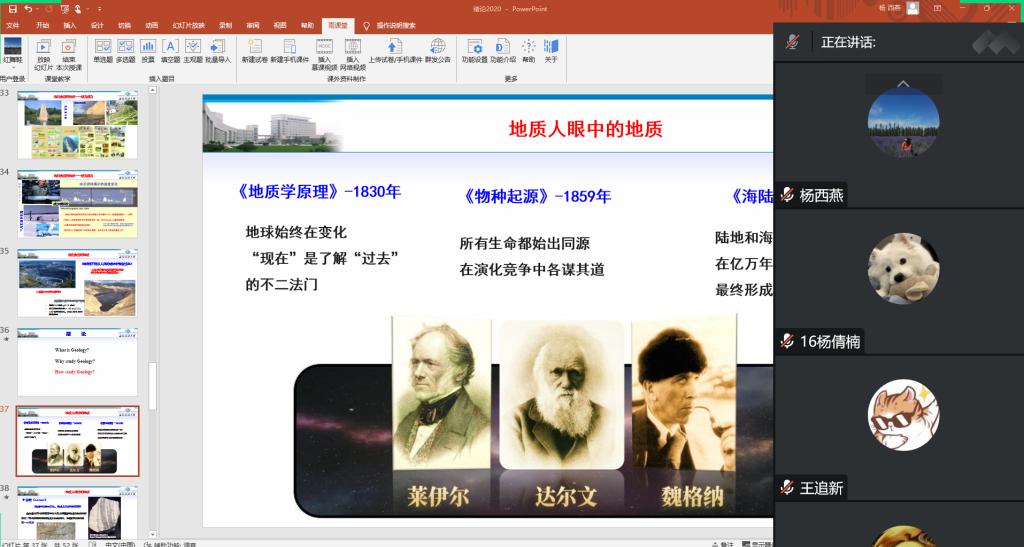
Task: Start 放映幻灯片 slideshow from ribbon
Action: click(x=43, y=51)
